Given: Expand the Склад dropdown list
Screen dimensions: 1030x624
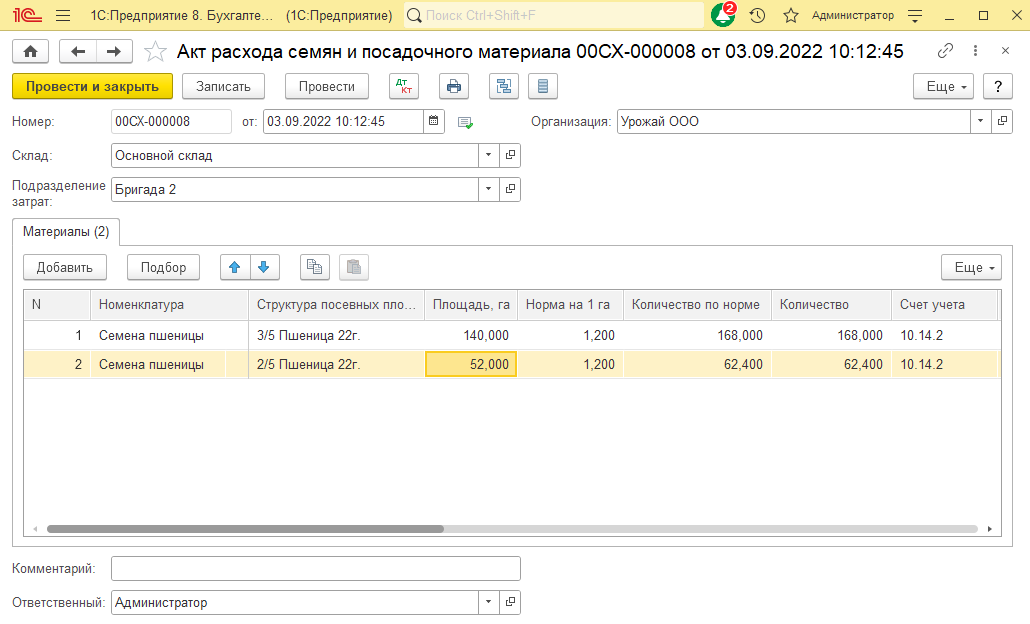Looking at the screenshot, I should click(x=487, y=155).
